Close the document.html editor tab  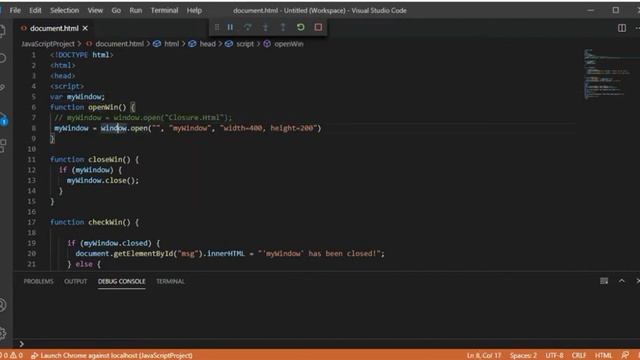click(x=85, y=28)
